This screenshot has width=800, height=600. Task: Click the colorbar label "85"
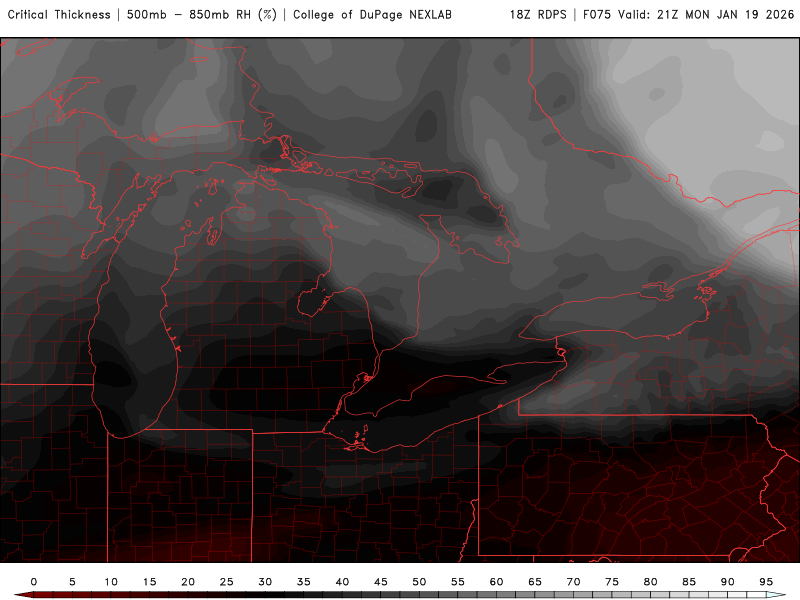tap(689, 582)
